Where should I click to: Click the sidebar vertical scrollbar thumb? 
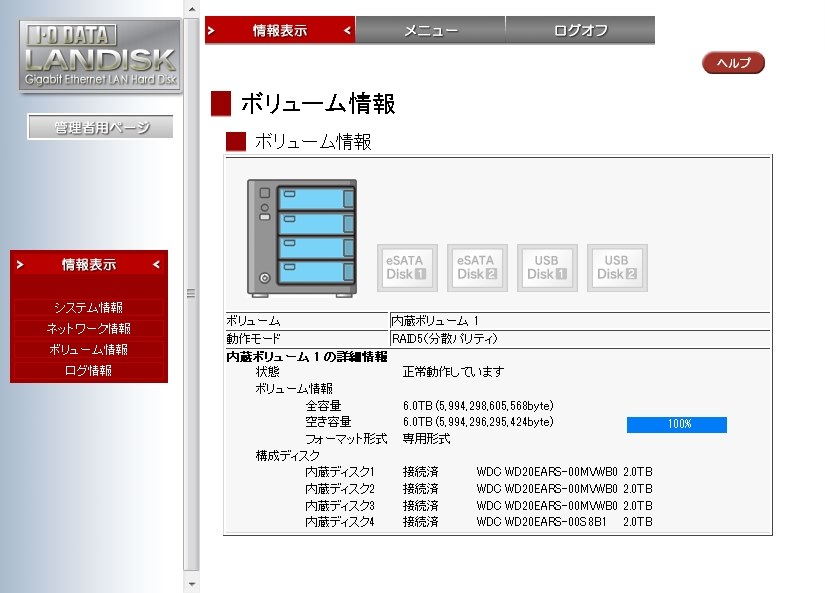[192, 294]
